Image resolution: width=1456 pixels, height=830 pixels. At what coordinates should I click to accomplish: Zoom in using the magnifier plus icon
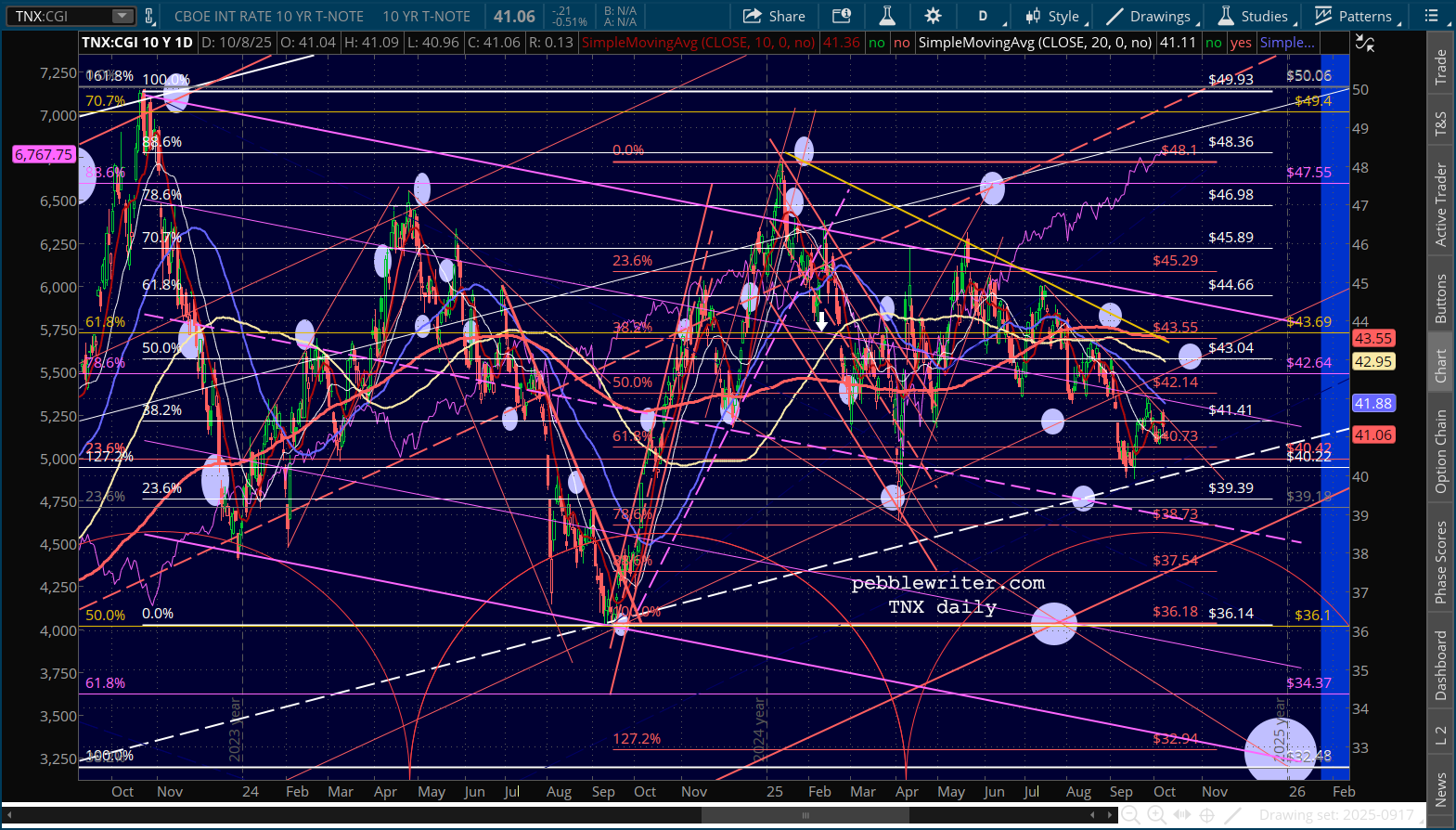1156,815
